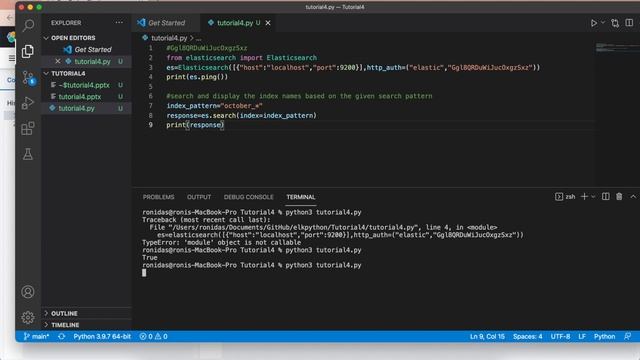Click the zsh terminal shell indicator
Image resolution: width=640 pixels, height=360 pixels.
[565, 197]
